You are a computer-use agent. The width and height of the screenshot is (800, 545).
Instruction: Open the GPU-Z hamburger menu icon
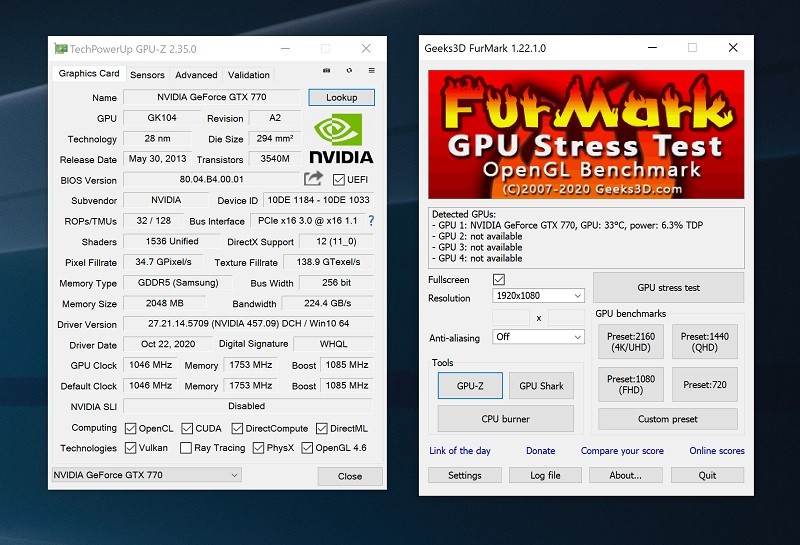click(x=372, y=71)
